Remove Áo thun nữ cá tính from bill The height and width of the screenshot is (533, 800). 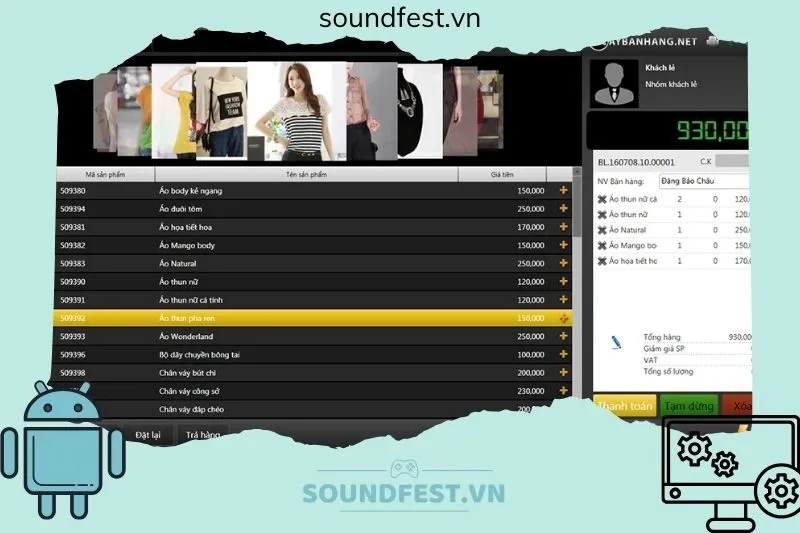(x=602, y=199)
